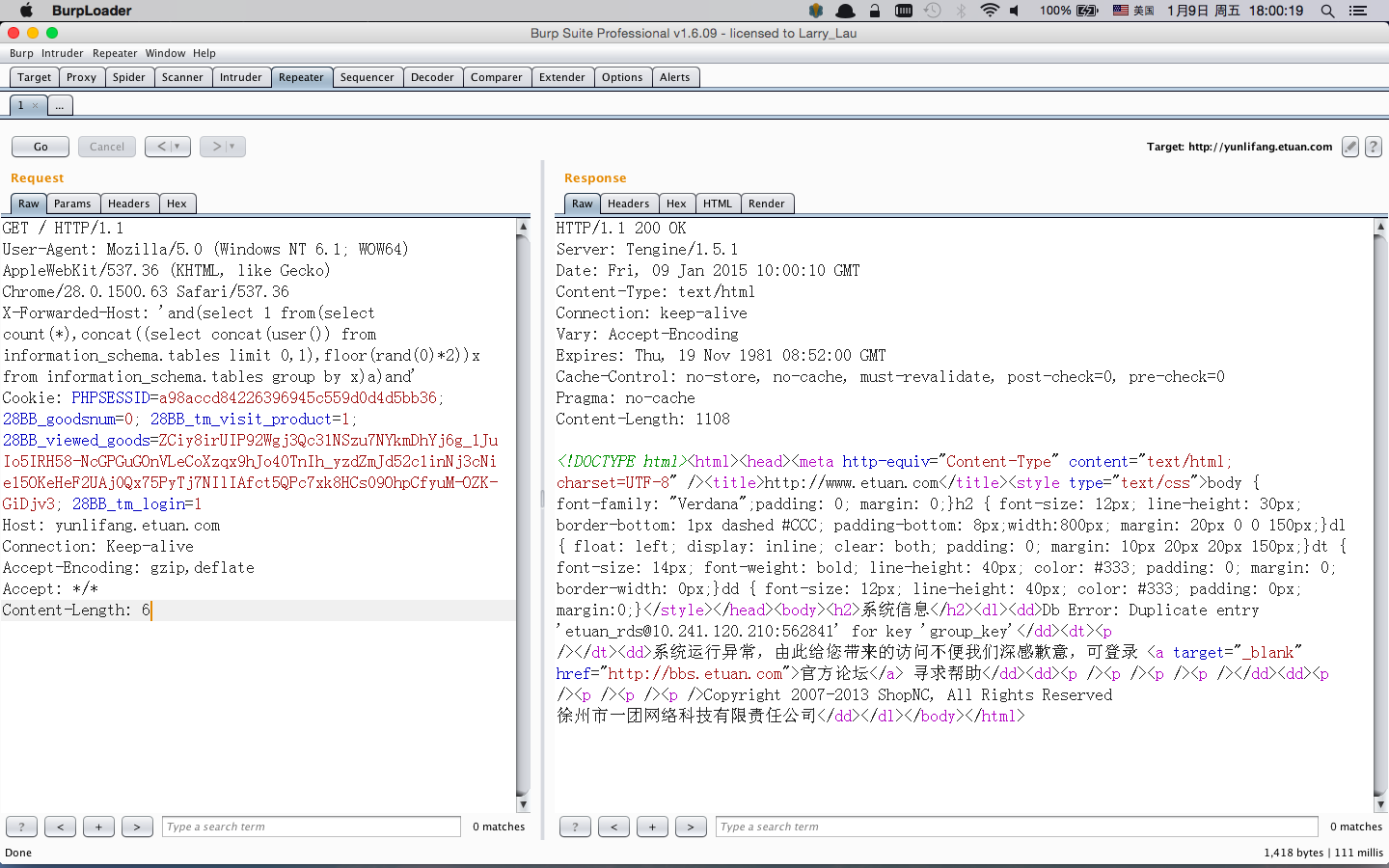The height and width of the screenshot is (868, 1389).
Task: Click response search plus options button
Action: pyautogui.click(x=652, y=827)
